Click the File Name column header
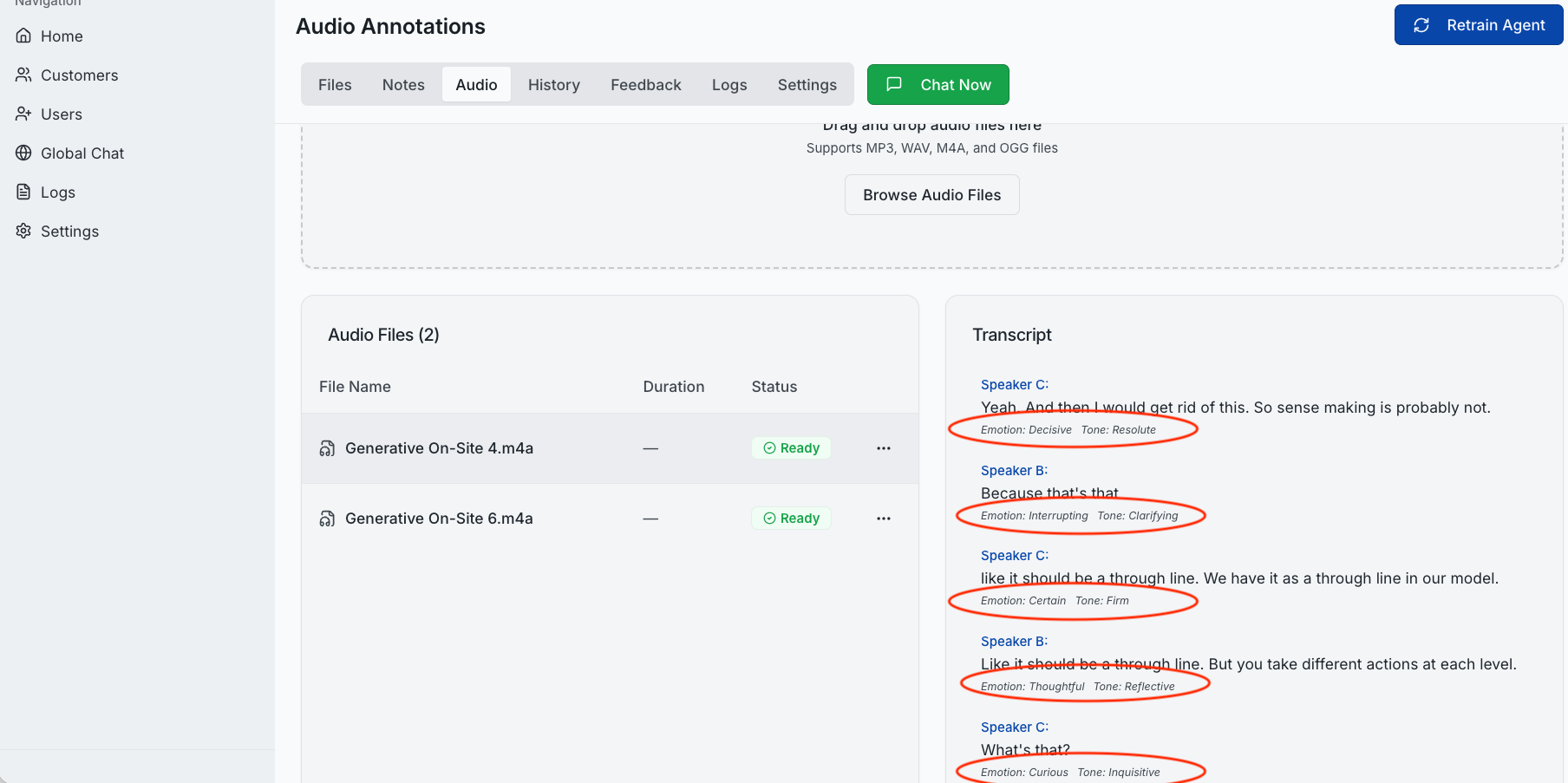 pos(355,387)
